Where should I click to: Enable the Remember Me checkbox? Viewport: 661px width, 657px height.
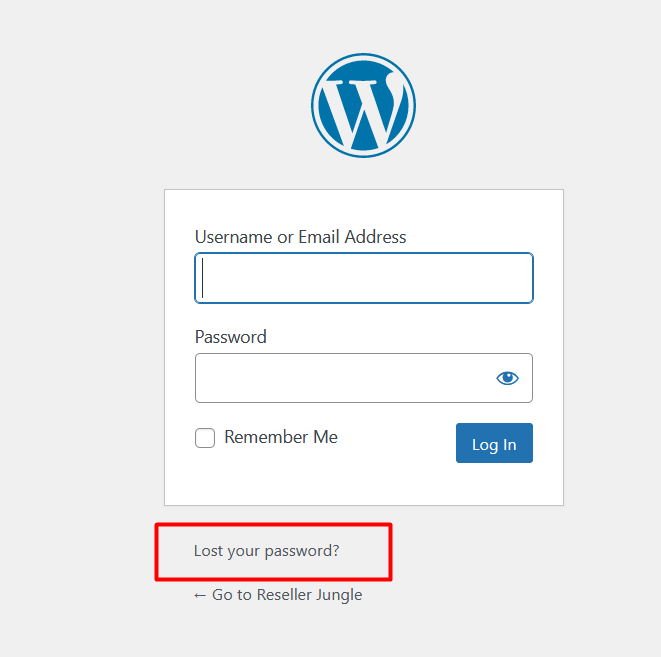[x=205, y=438]
